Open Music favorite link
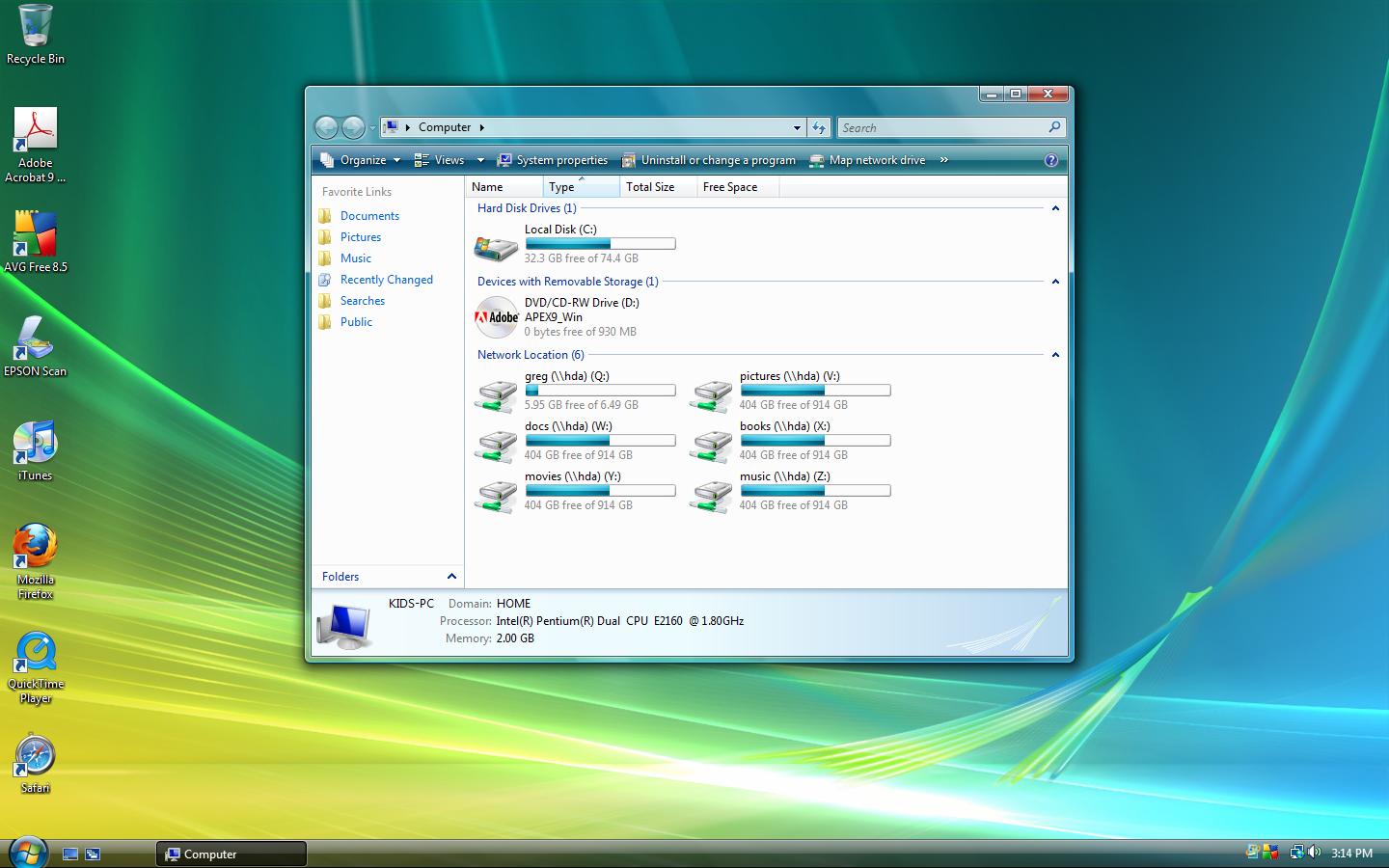Screen dimensions: 1389x868 (x=356, y=258)
